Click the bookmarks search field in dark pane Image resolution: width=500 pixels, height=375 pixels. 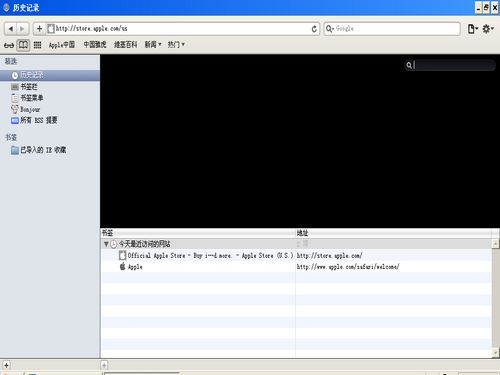click(x=450, y=65)
